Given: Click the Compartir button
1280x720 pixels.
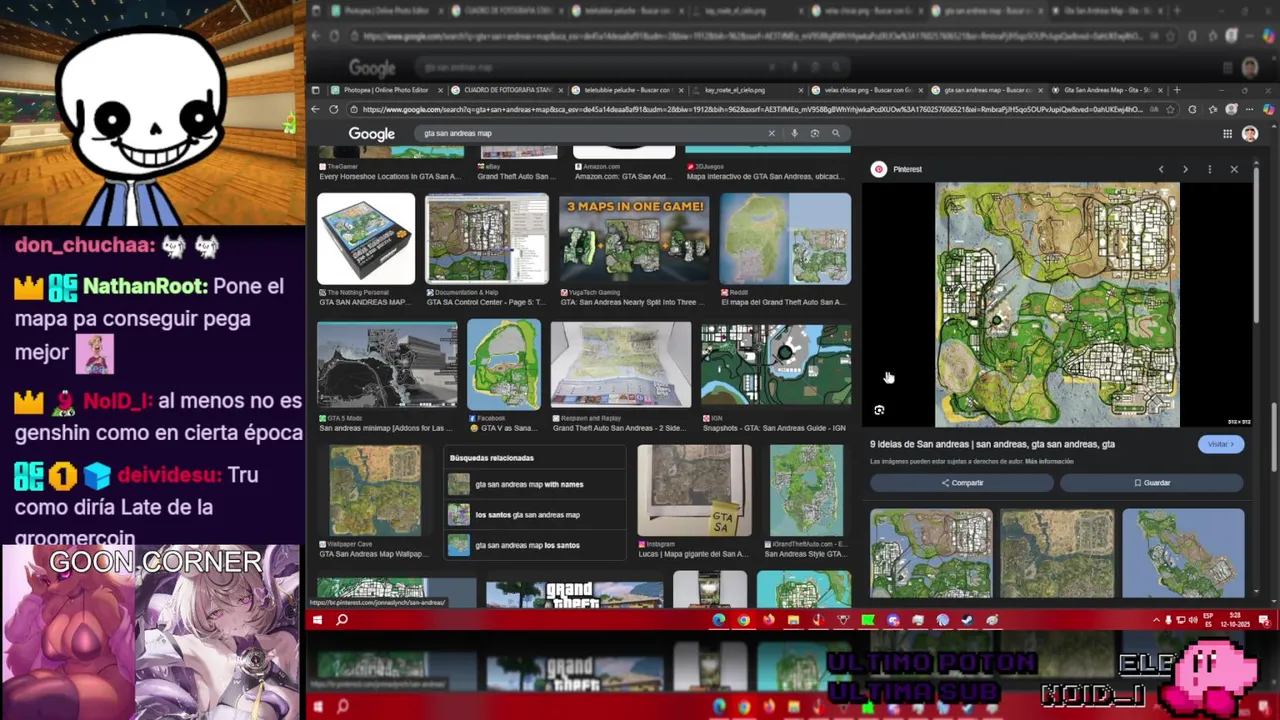Looking at the screenshot, I should pos(962,483).
